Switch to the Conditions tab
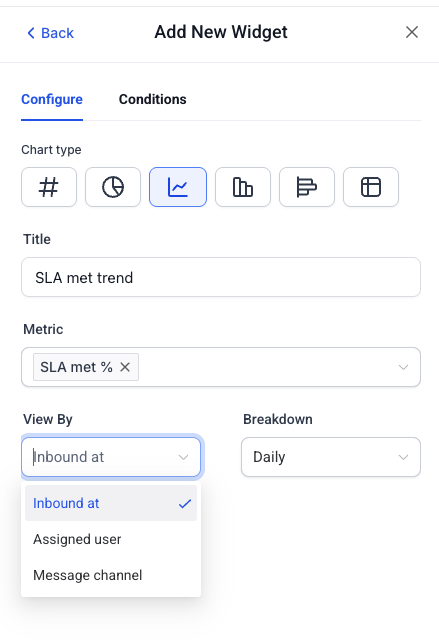This screenshot has height=644, width=439. pyautogui.click(x=152, y=99)
